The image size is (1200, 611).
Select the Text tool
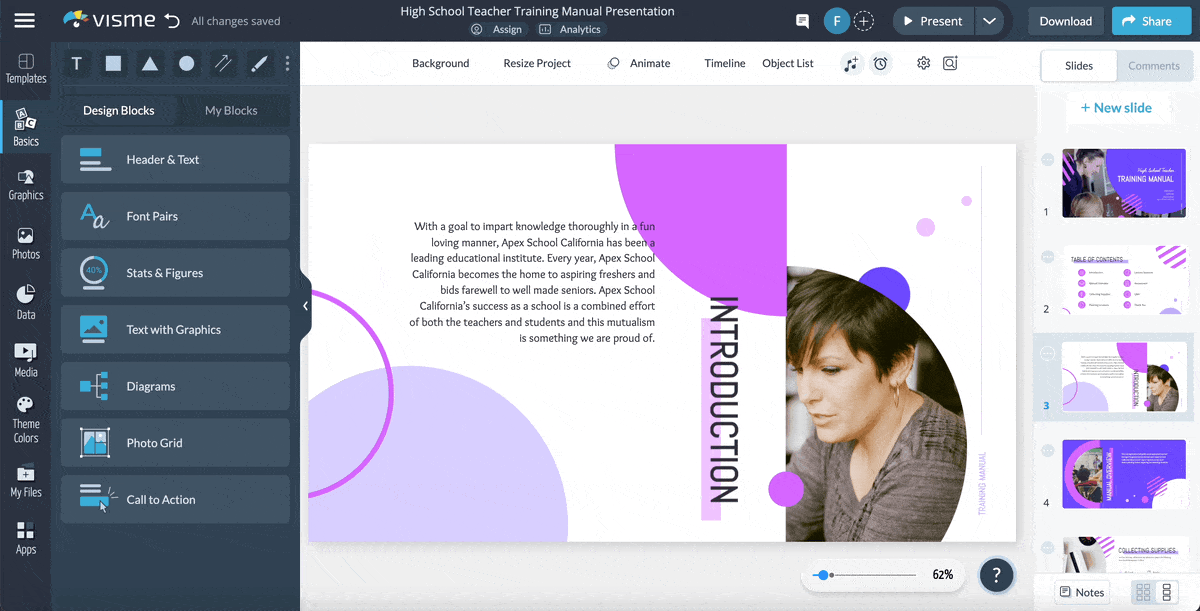coord(76,63)
